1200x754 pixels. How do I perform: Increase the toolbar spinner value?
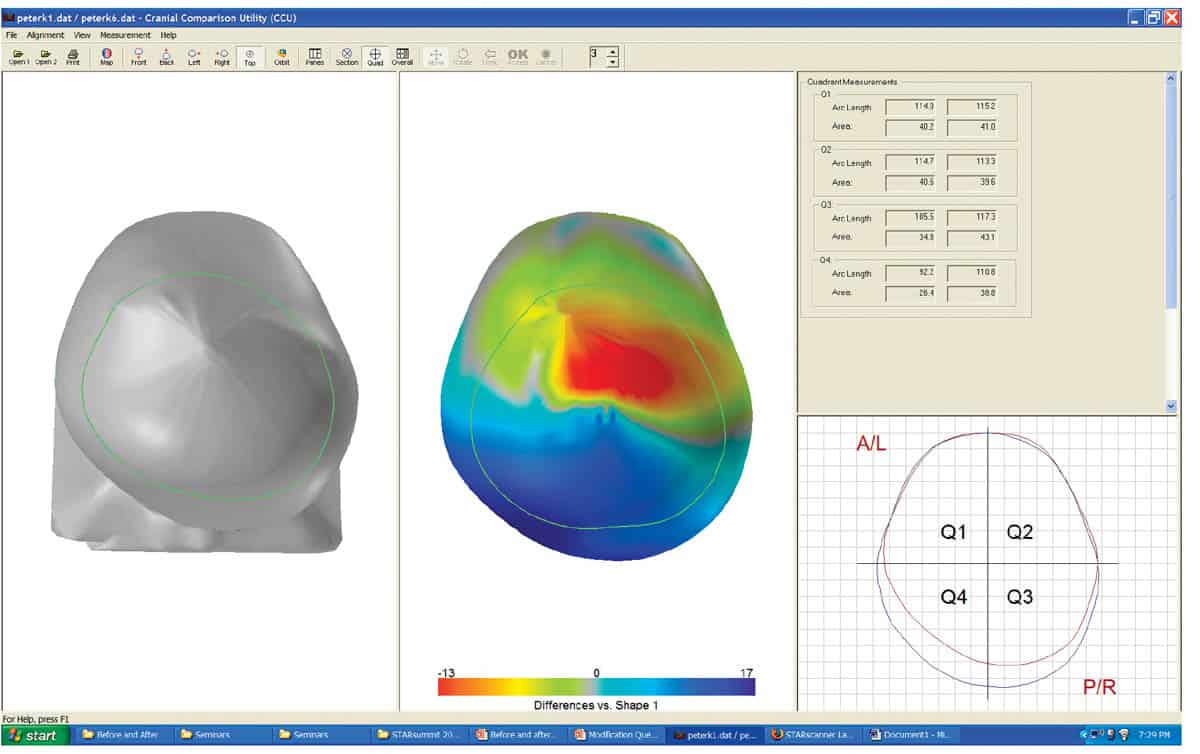(613, 51)
